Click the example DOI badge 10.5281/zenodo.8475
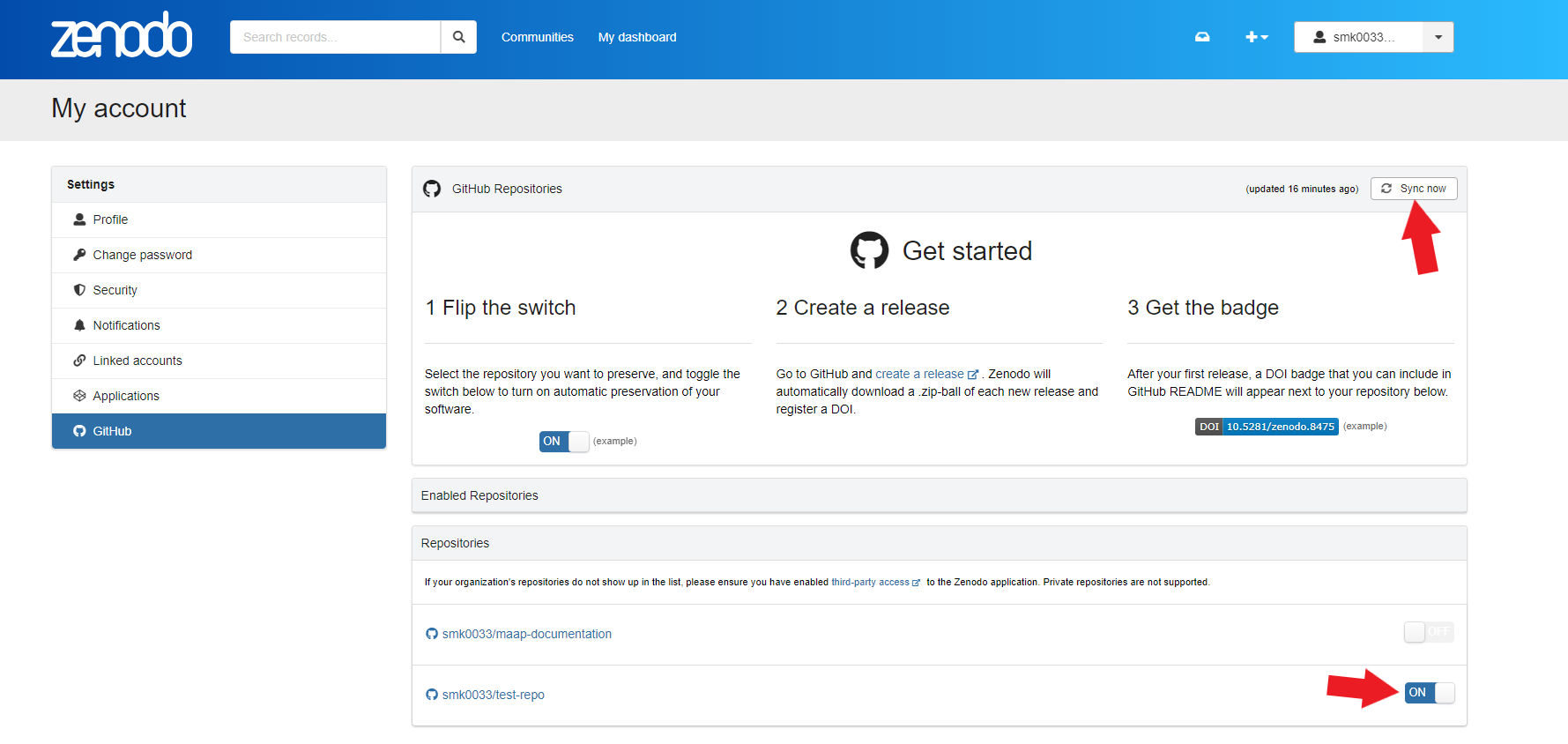 [1267, 427]
